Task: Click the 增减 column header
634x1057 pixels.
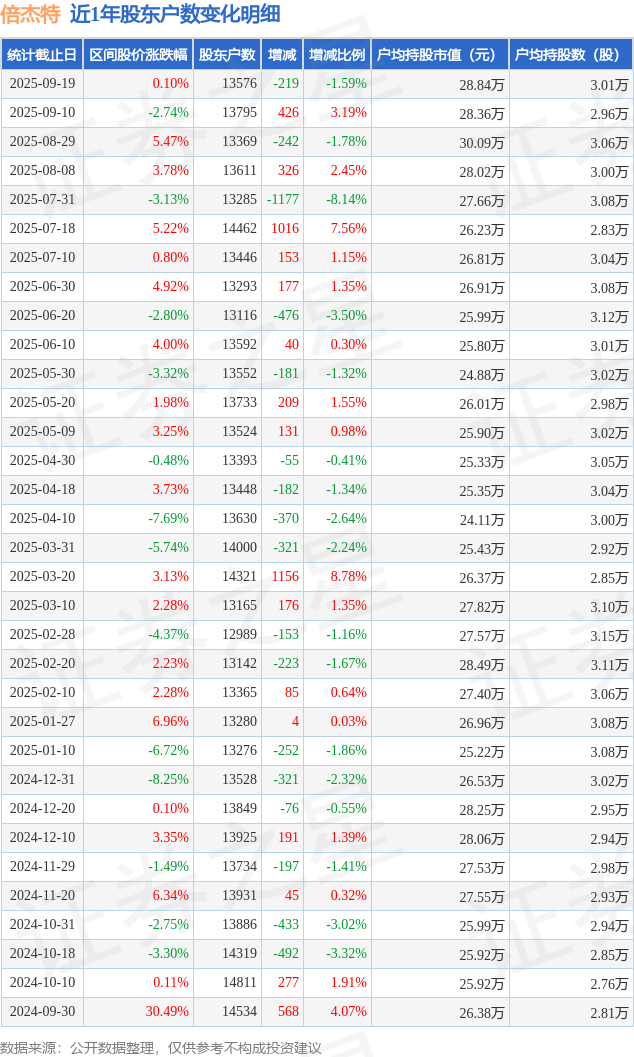Action: (282, 55)
